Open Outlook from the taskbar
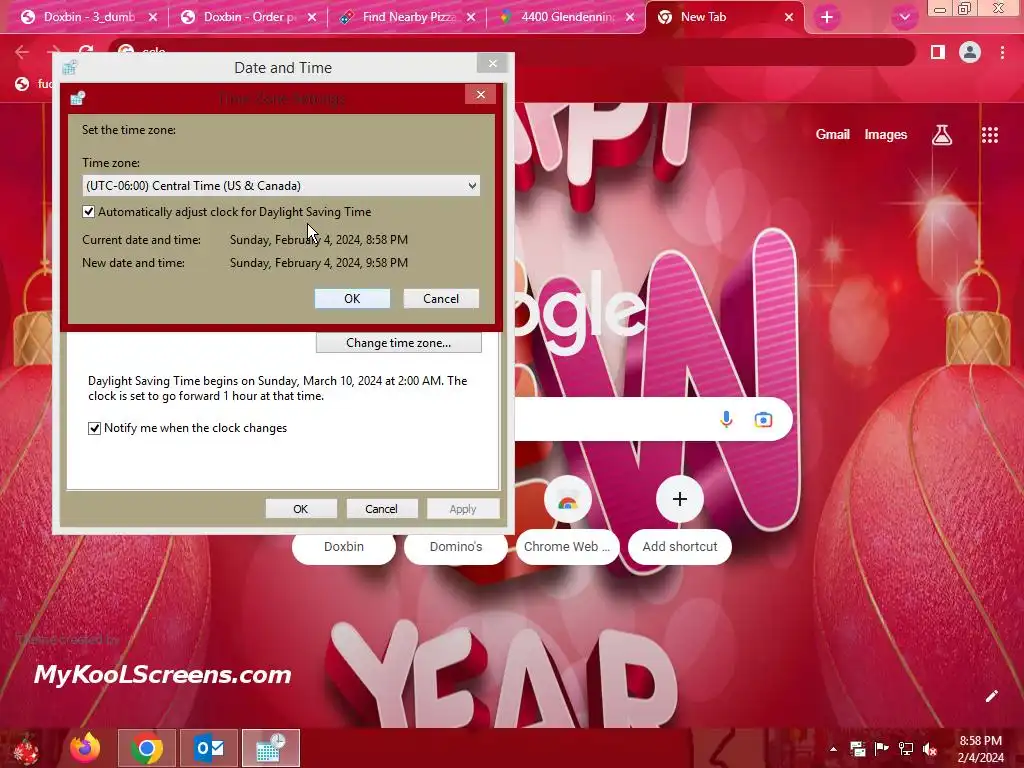1024x768 pixels. 209,748
